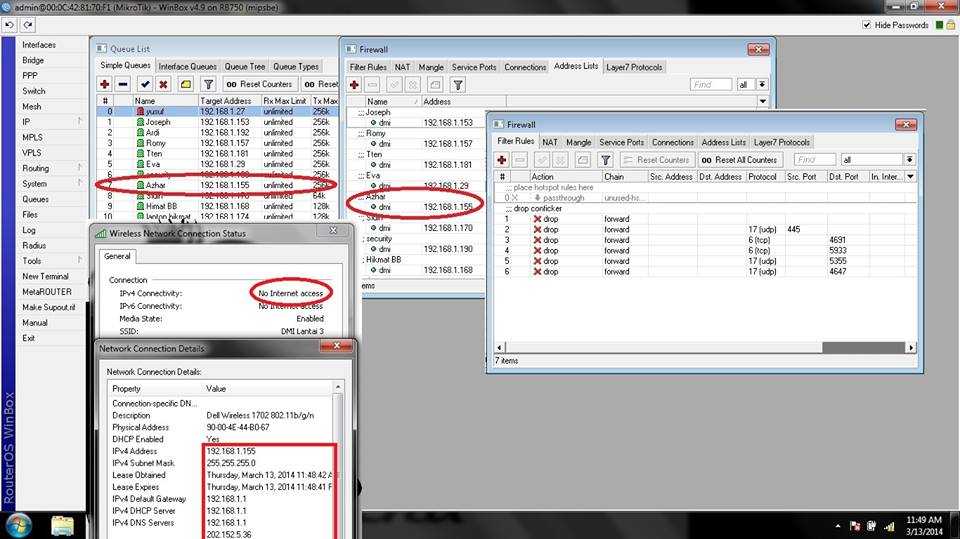Add new entry in the Address Lists Firewall window

point(354,85)
